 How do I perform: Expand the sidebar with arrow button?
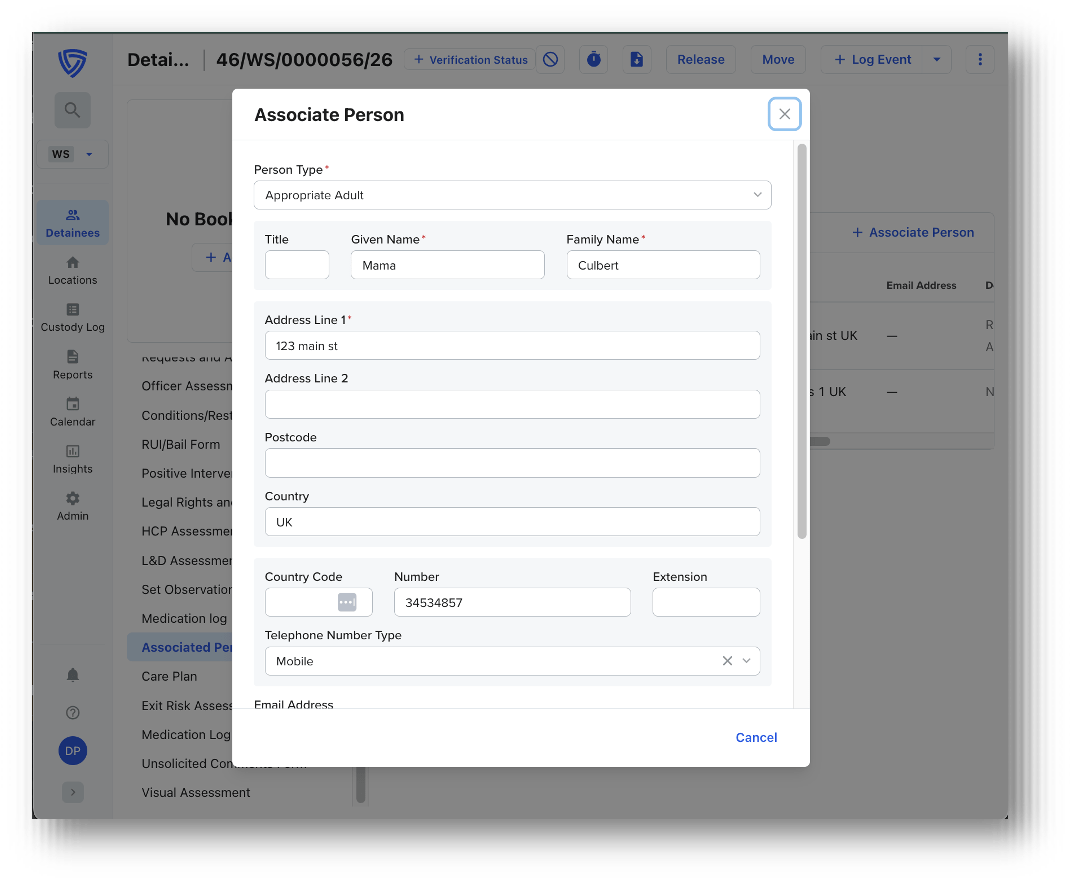tap(72, 792)
